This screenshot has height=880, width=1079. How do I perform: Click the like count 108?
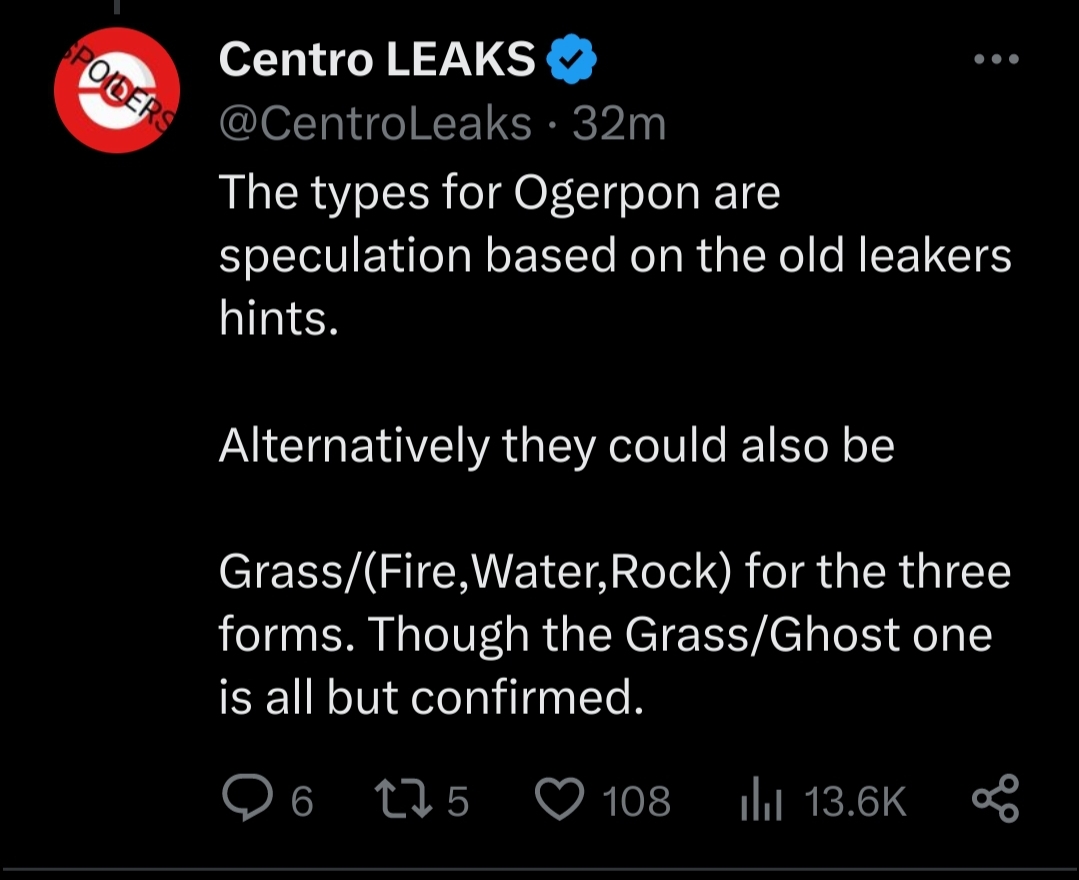637,801
